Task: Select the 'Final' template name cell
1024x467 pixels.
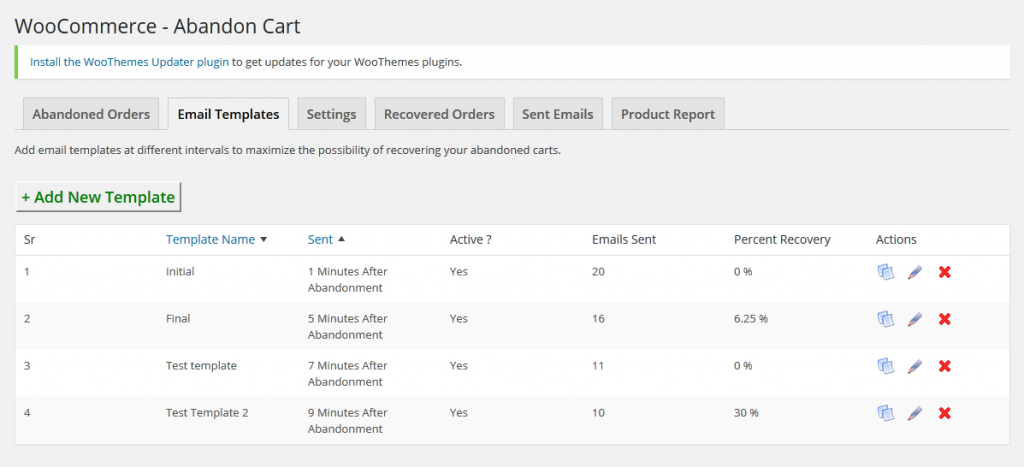Action: [x=178, y=319]
